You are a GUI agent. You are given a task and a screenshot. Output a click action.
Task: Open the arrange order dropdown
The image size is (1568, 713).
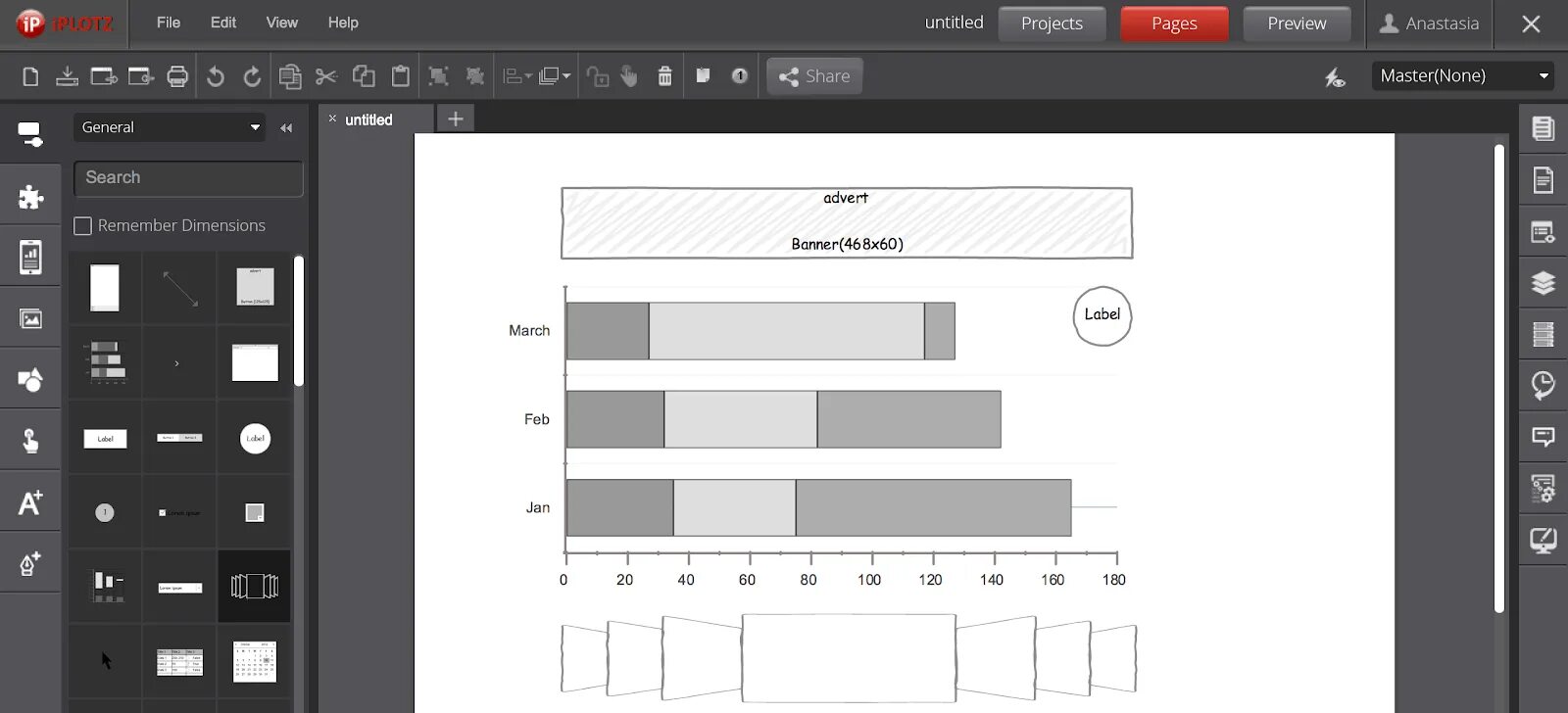click(555, 76)
